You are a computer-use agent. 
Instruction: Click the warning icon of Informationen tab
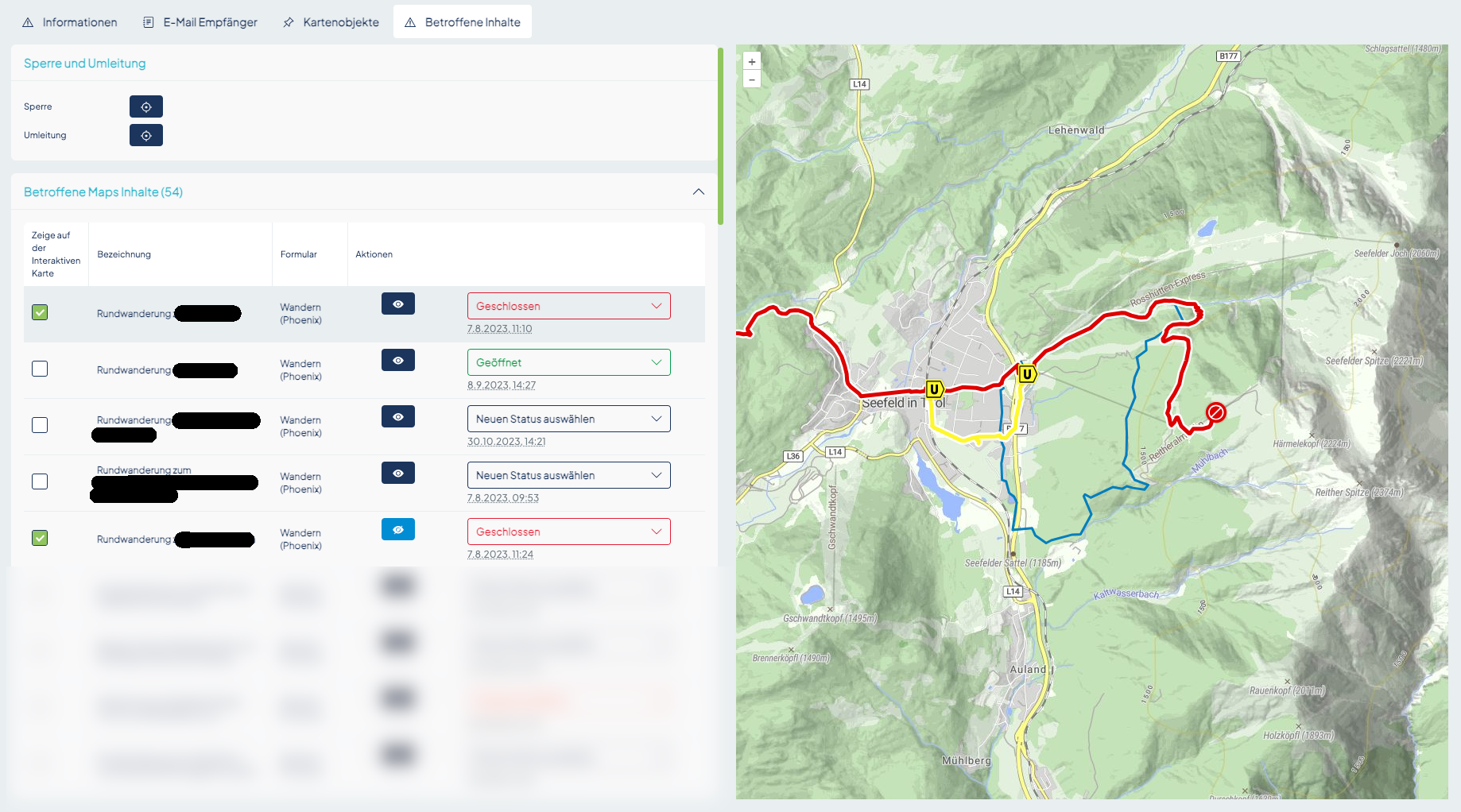click(28, 22)
